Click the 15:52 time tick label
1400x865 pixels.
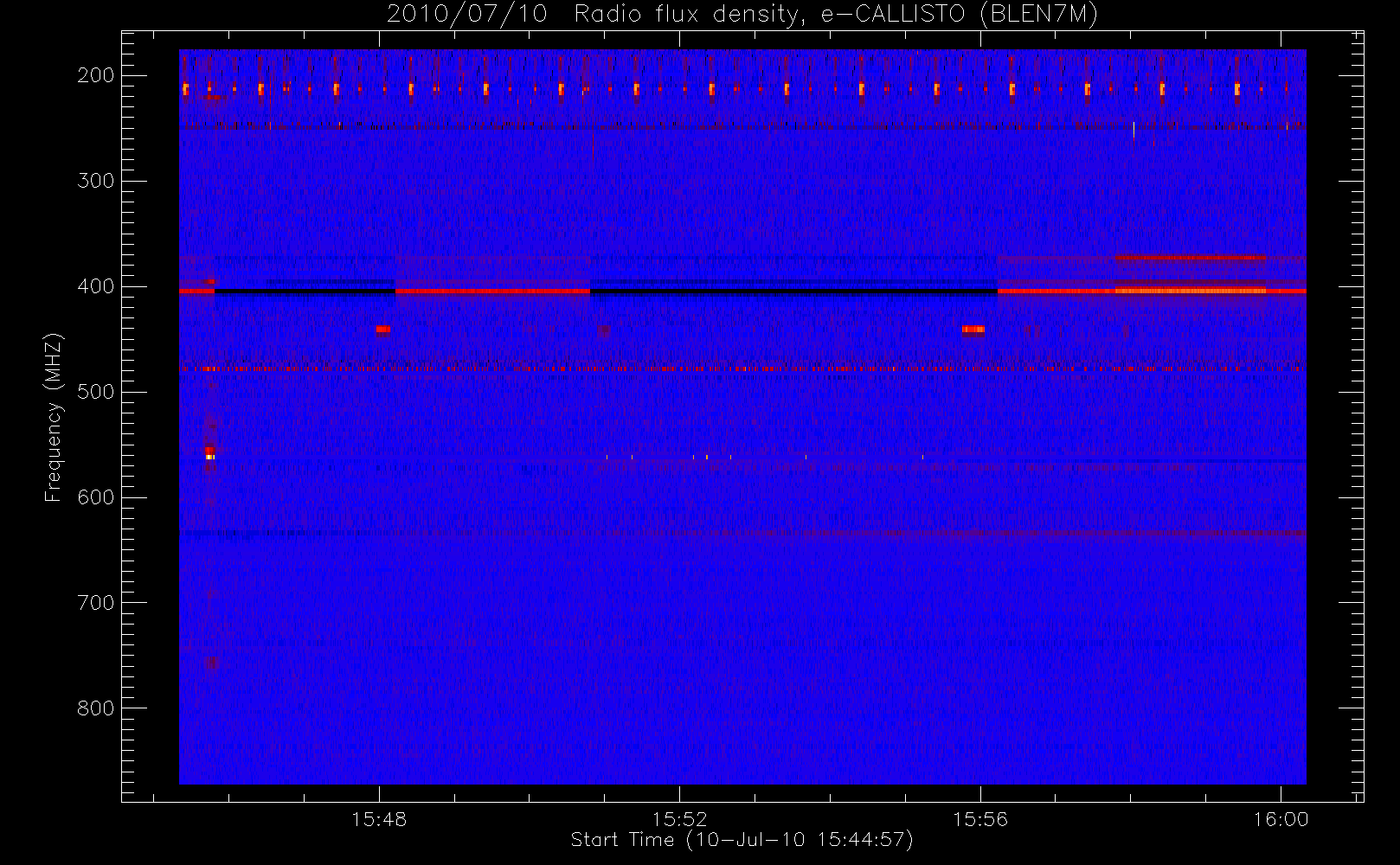pos(679,819)
